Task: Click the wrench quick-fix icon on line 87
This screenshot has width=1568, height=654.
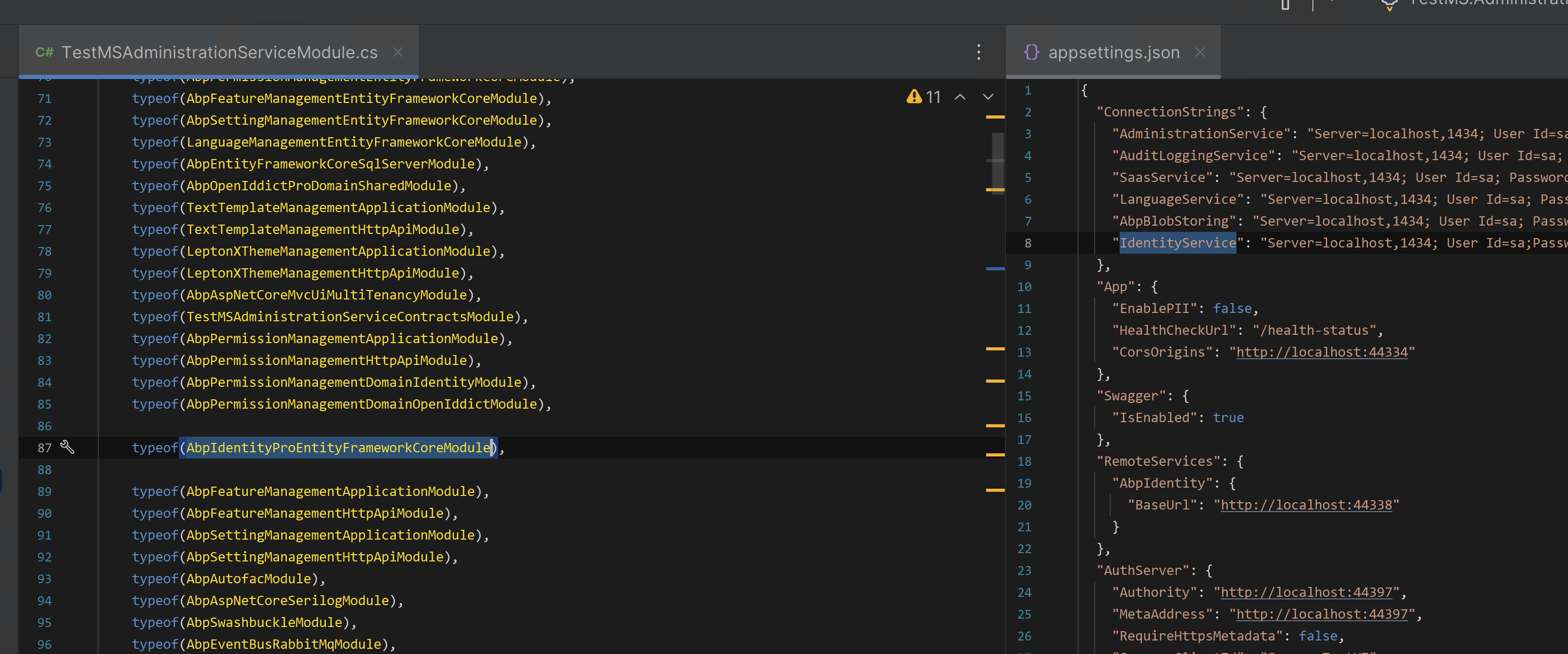Action: pos(67,447)
